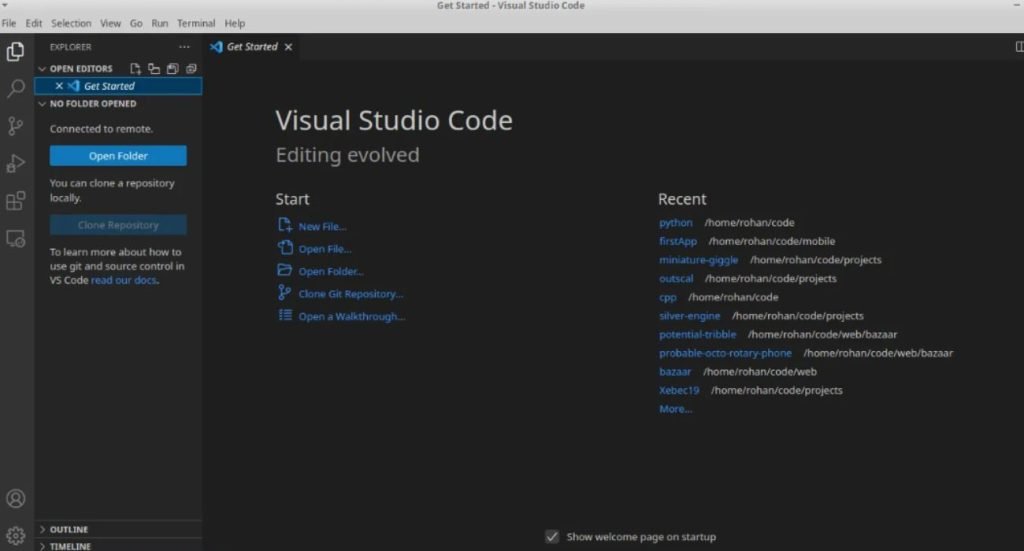Open recent project Xebec19
The image size is (1024, 551).
(679, 390)
